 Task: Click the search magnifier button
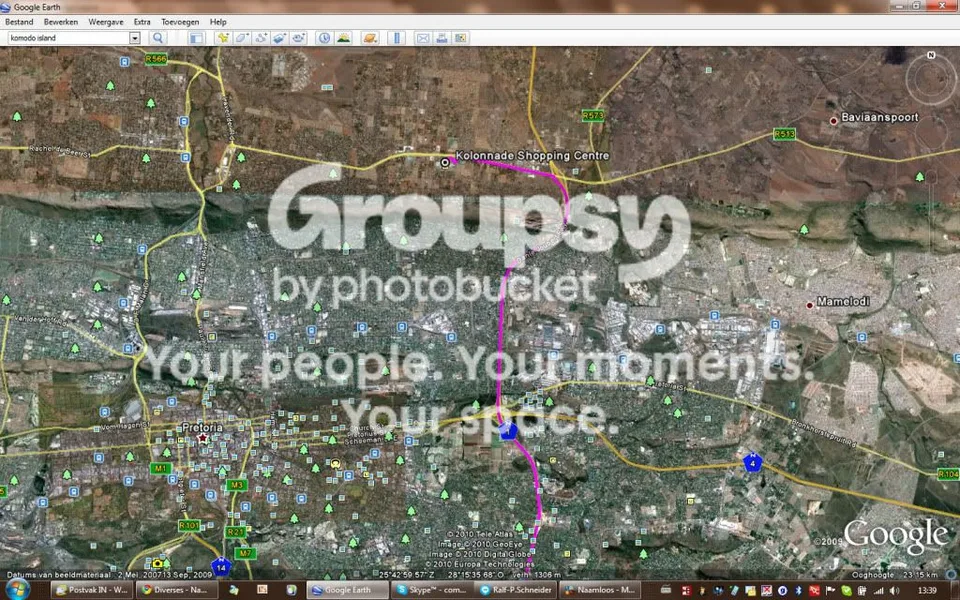click(x=158, y=38)
